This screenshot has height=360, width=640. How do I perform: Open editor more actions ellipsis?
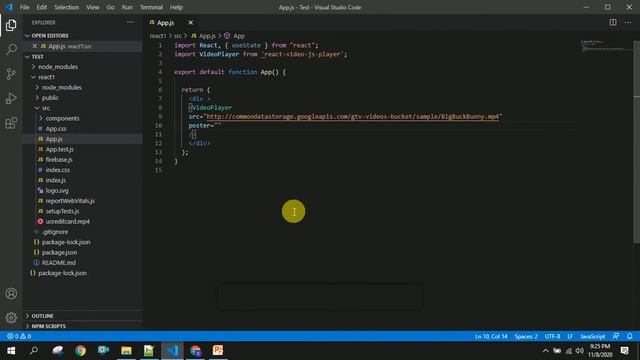tap(628, 22)
